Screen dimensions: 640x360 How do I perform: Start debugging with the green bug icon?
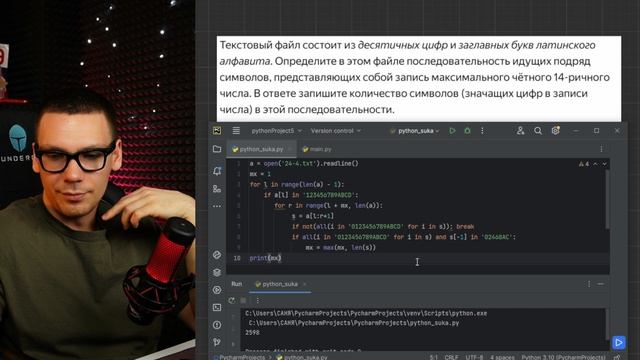tap(467, 131)
